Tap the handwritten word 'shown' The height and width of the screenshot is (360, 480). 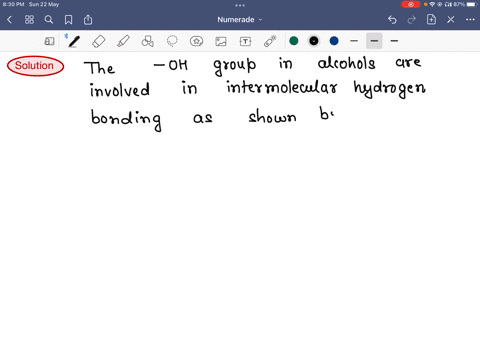pos(272,116)
